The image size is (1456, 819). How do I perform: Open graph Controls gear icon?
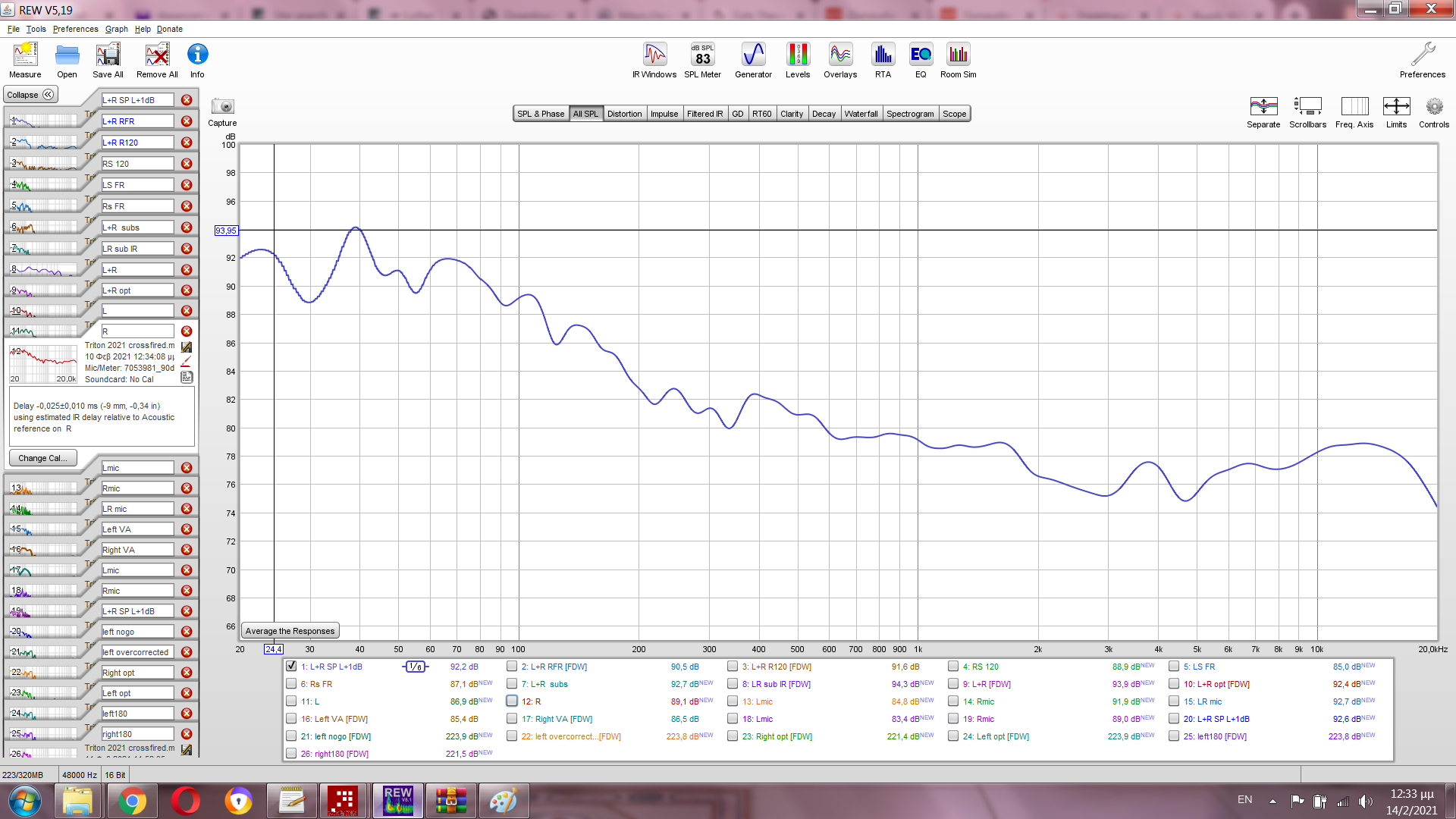(1433, 107)
